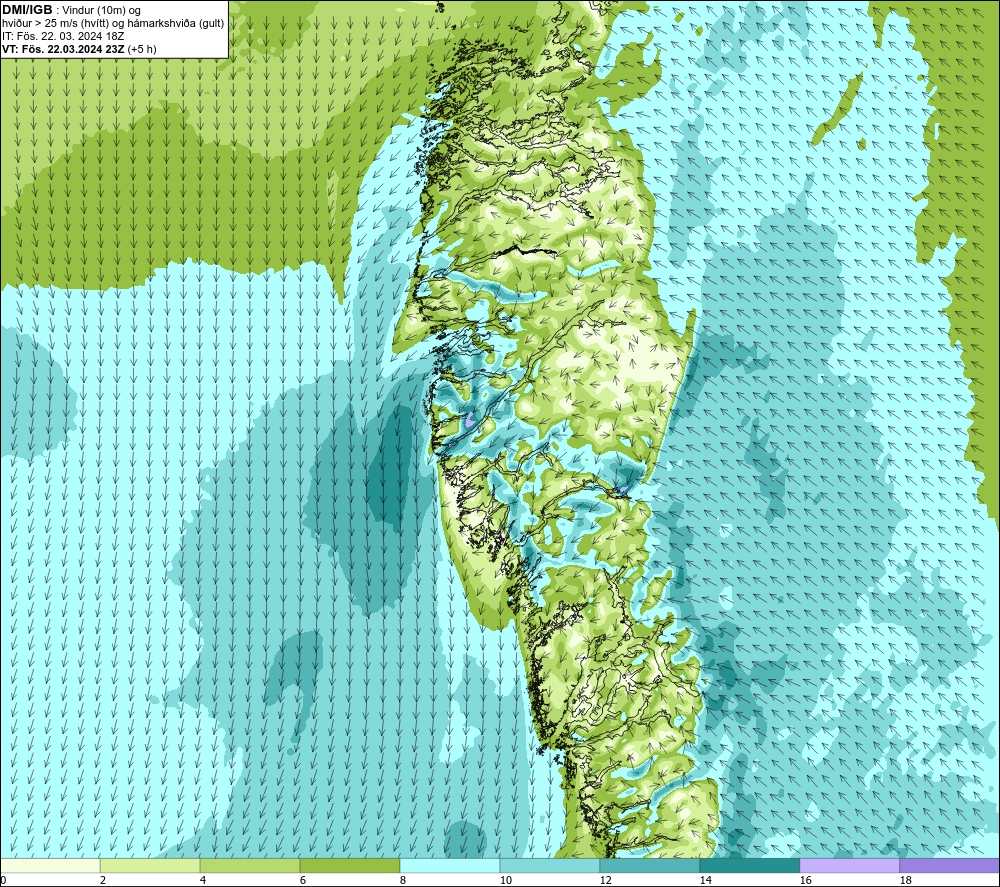Viewport: 1000px width, 887px height.
Task: Pick the olive green 6–8 m/s swatch
Action: (349, 865)
